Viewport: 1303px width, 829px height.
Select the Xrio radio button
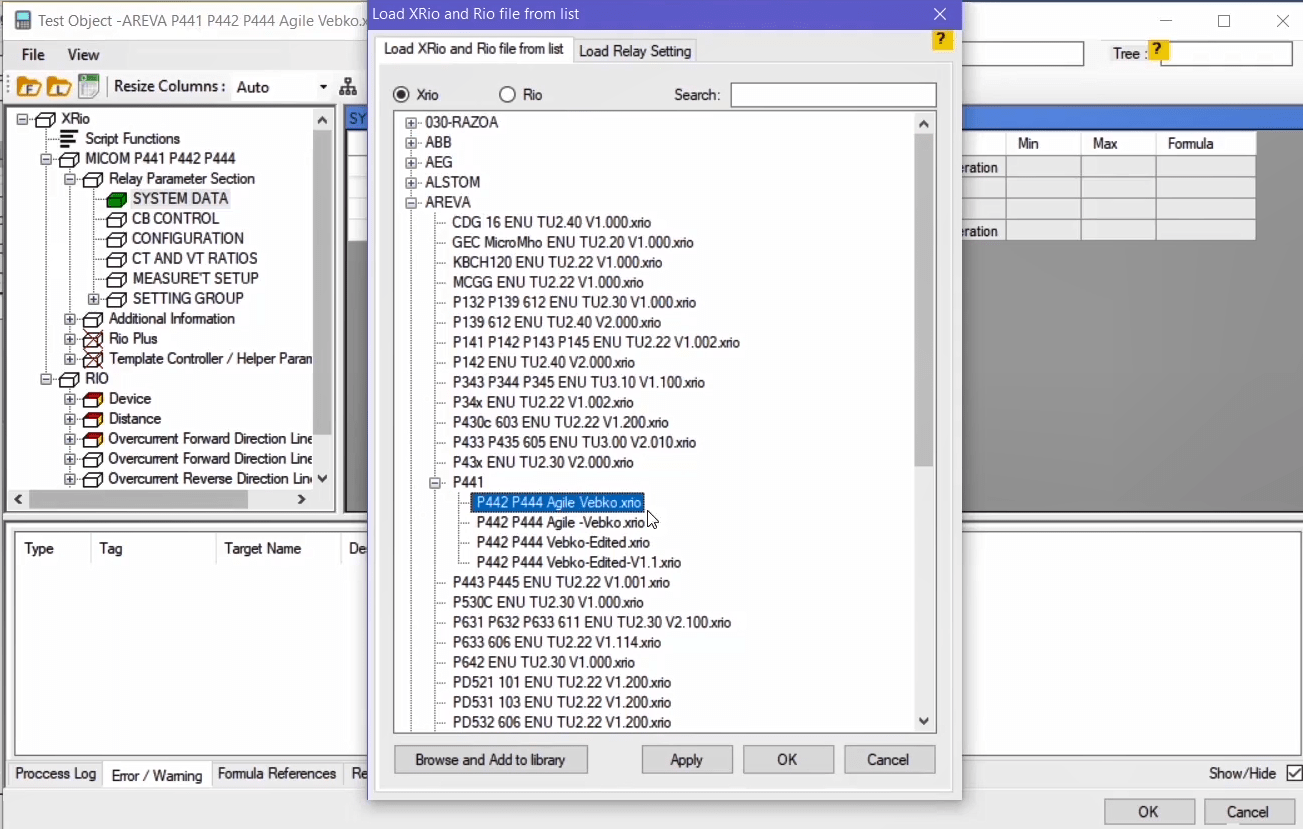(x=402, y=95)
